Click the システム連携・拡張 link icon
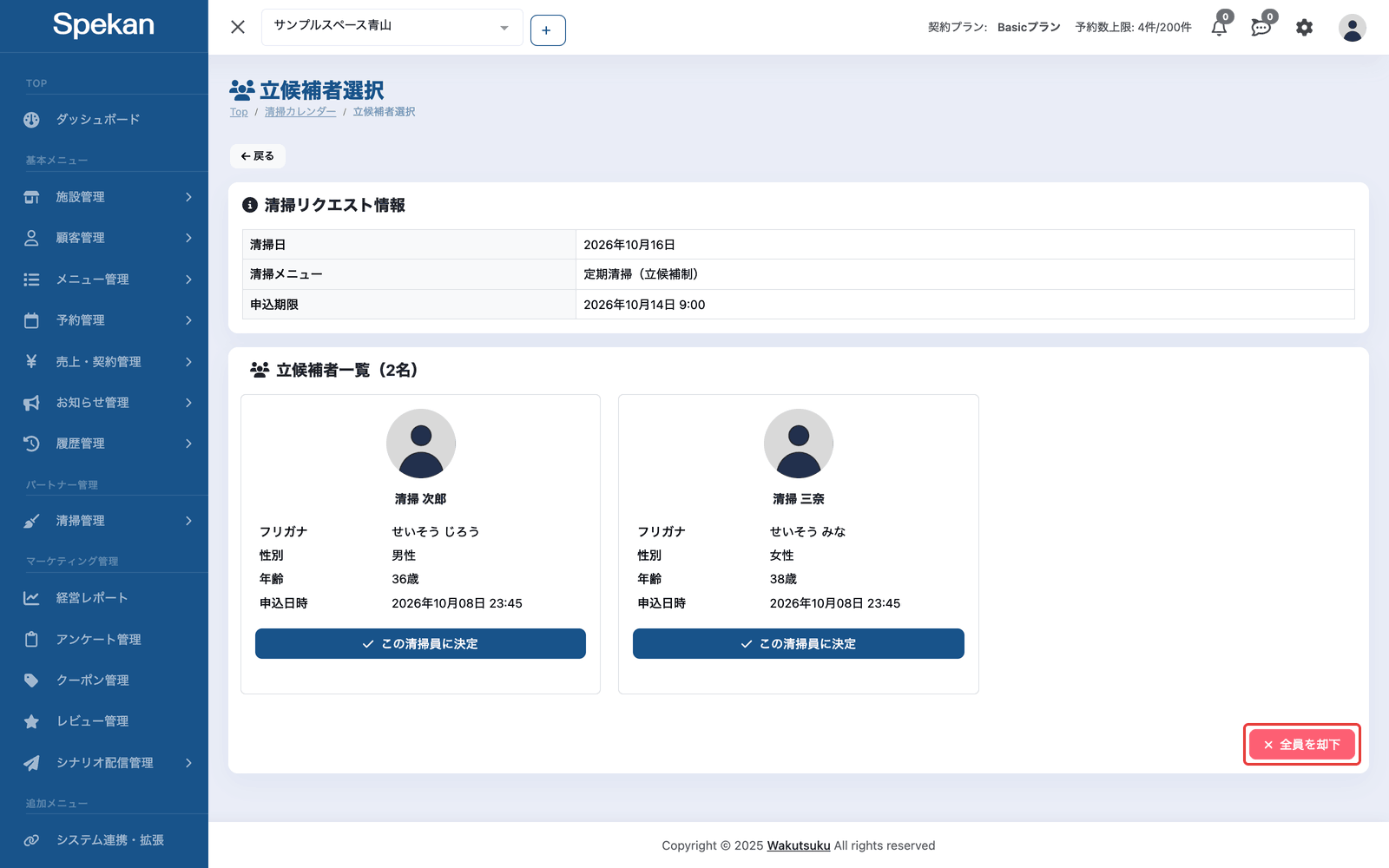The width and height of the screenshot is (1389, 868). 31,840
